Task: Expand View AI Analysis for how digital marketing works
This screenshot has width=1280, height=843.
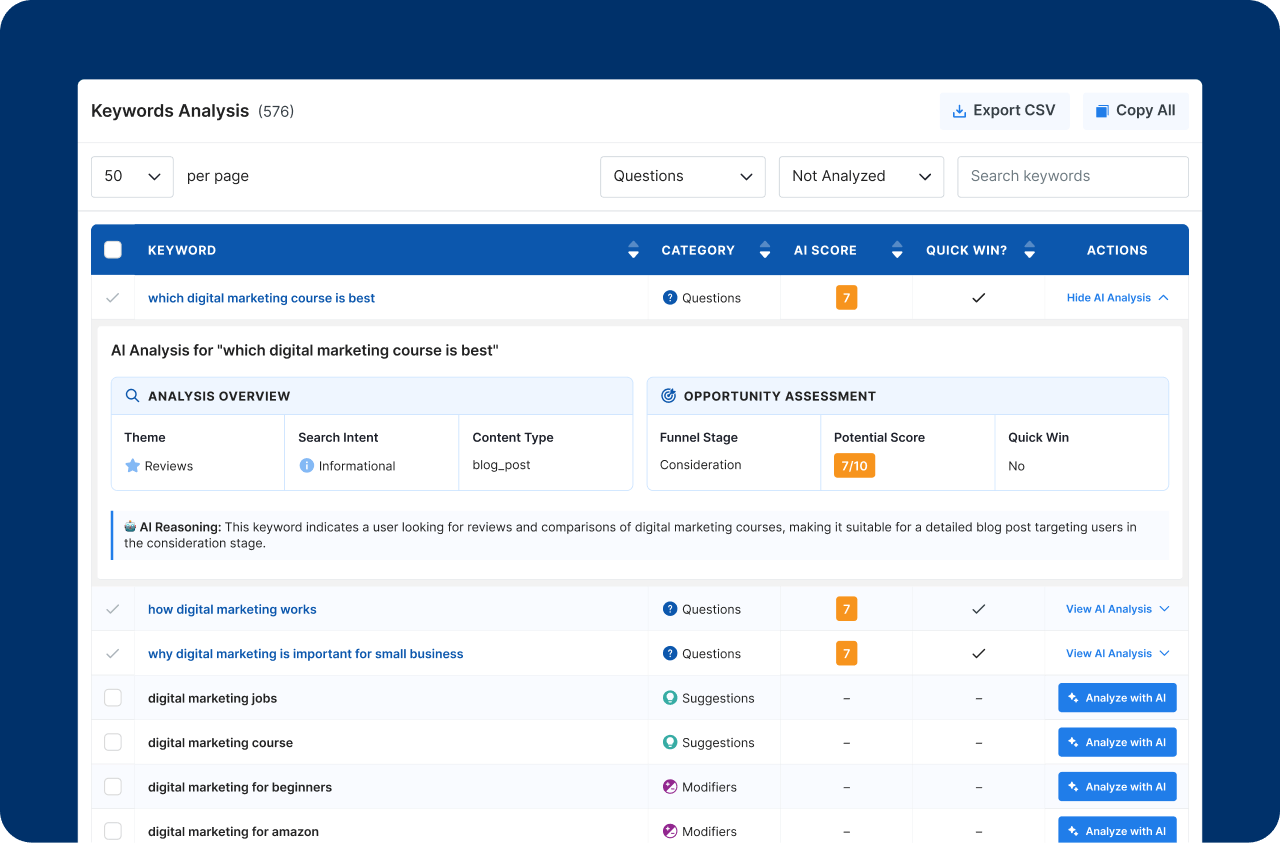Action: coord(1116,609)
